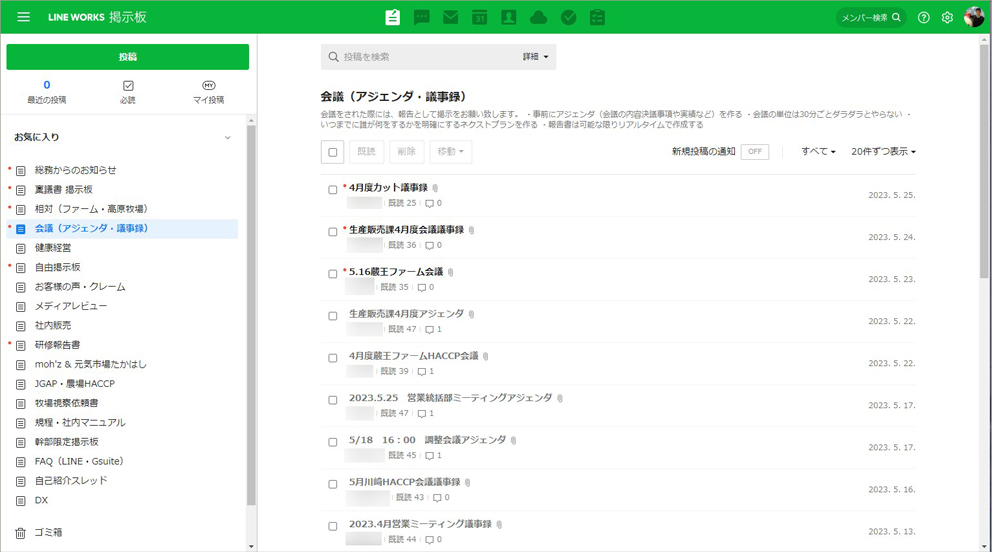Open the 20件ずつ表示 dropdown
Viewport: 992px width, 552px height.
(883, 152)
